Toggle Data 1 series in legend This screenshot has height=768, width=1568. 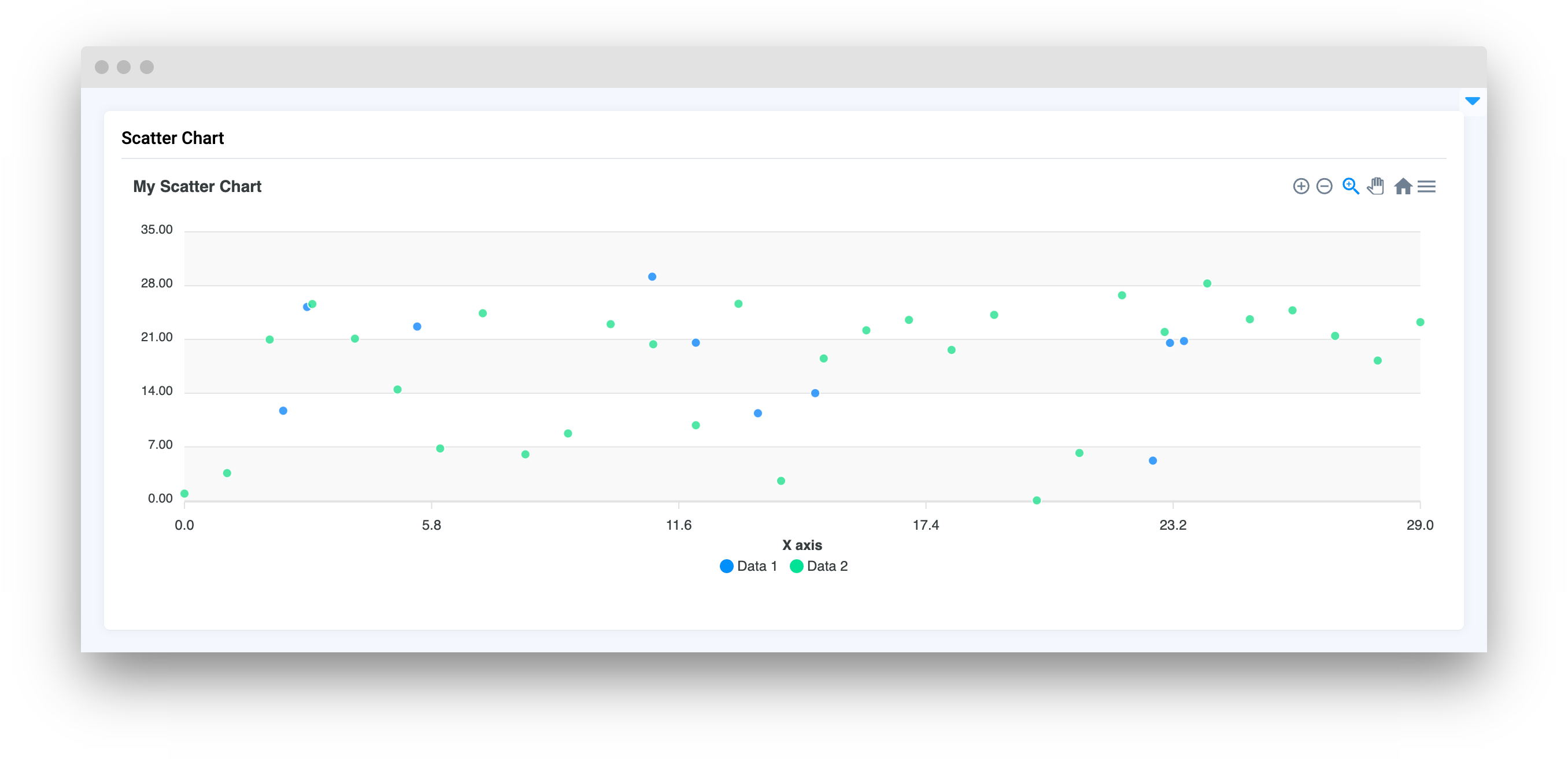click(x=757, y=566)
